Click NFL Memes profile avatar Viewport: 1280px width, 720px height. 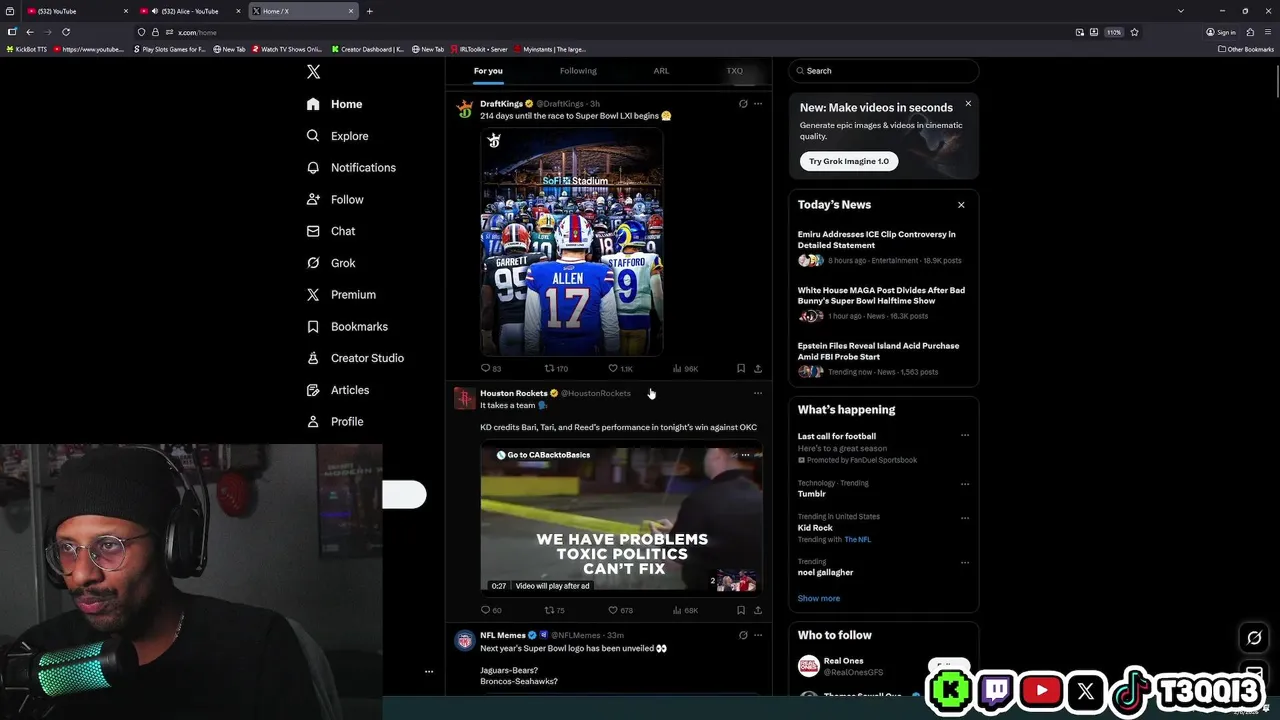(464, 641)
